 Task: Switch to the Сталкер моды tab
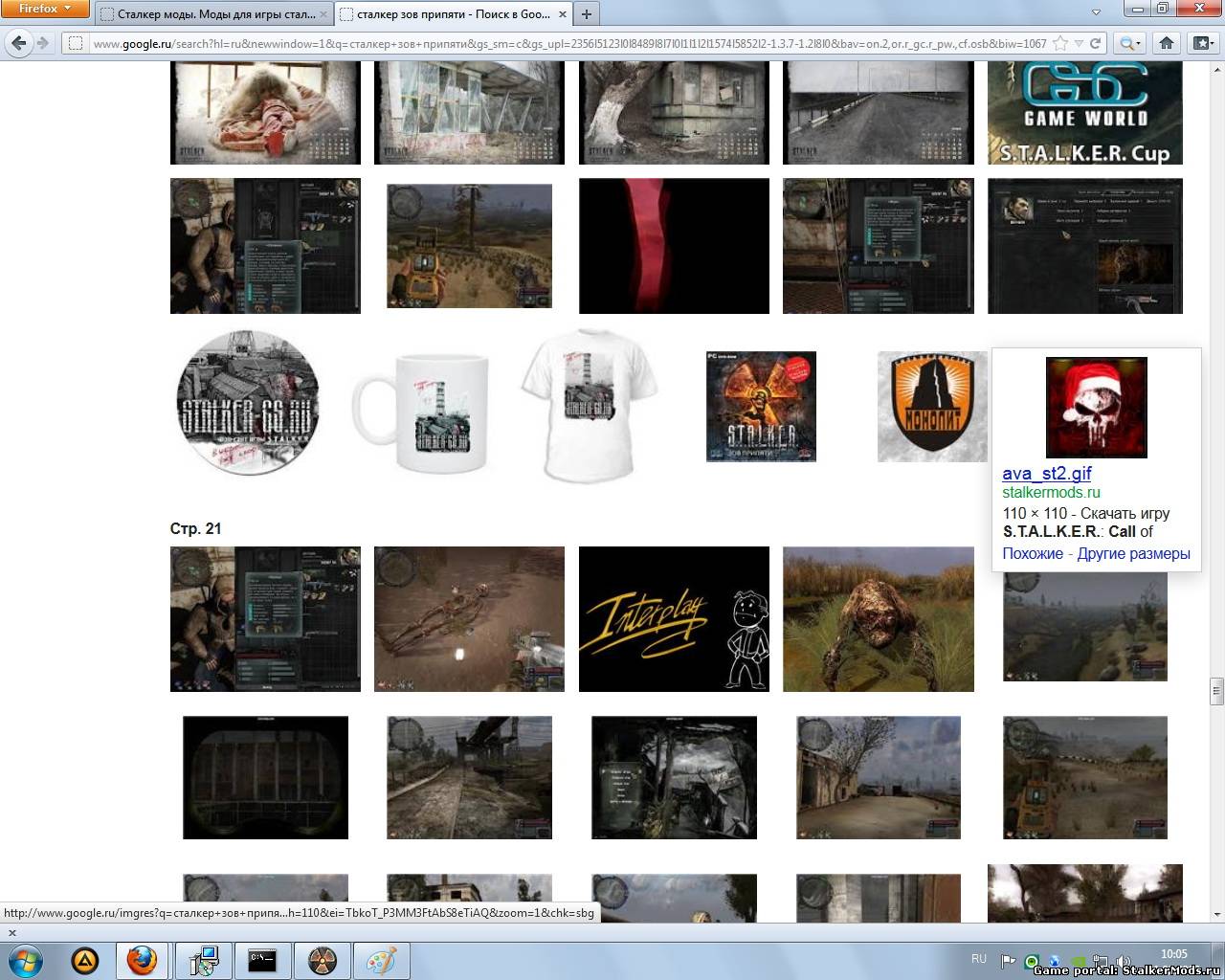pyautogui.click(x=214, y=13)
